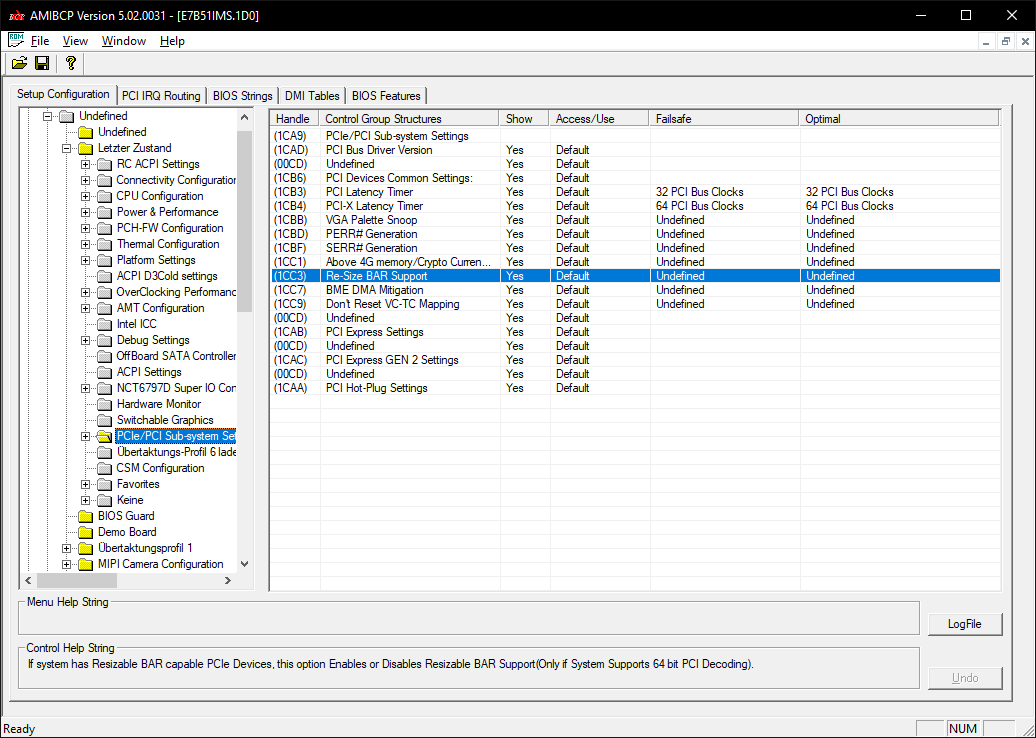
Task: Click the open folder icon for PCIe/PCI Sub-system
Action: pyautogui.click(x=104, y=436)
